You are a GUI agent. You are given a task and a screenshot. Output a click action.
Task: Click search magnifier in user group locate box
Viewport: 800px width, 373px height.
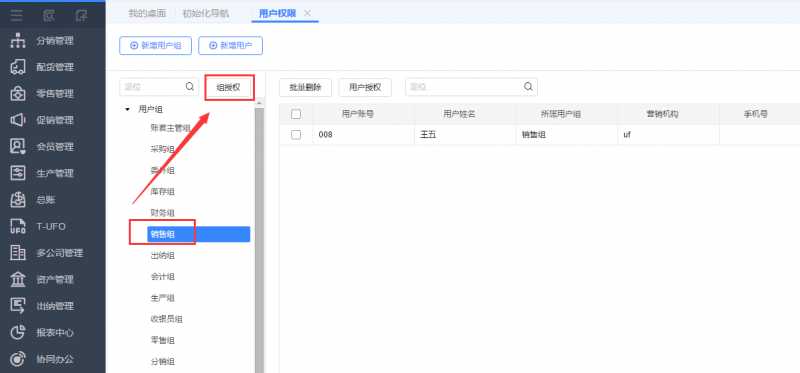[190, 87]
